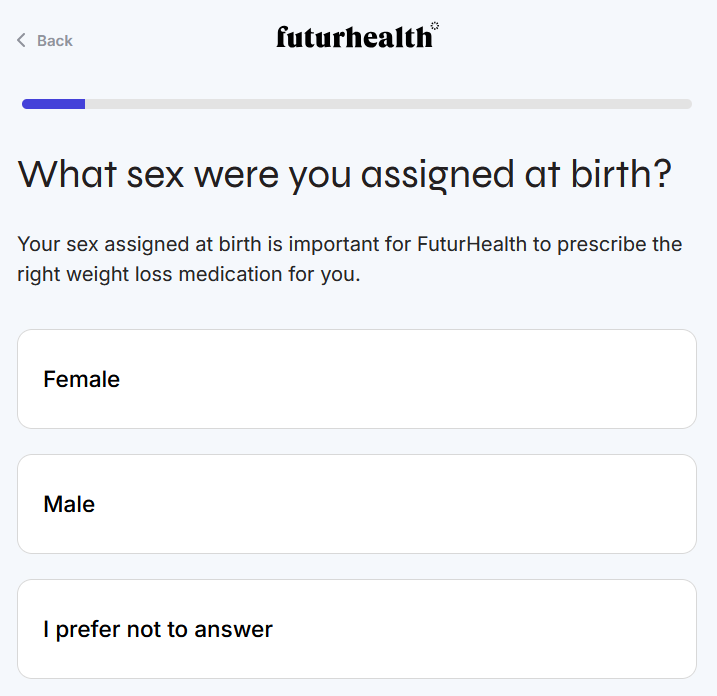Click the back chevron arrow icon
The width and height of the screenshot is (717, 696).
(x=21, y=40)
